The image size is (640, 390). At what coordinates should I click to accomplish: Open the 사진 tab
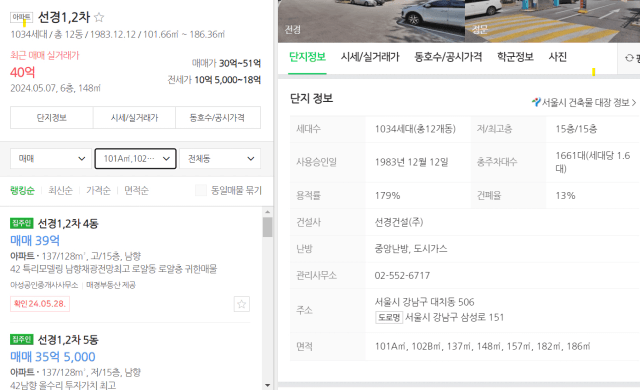(x=558, y=57)
